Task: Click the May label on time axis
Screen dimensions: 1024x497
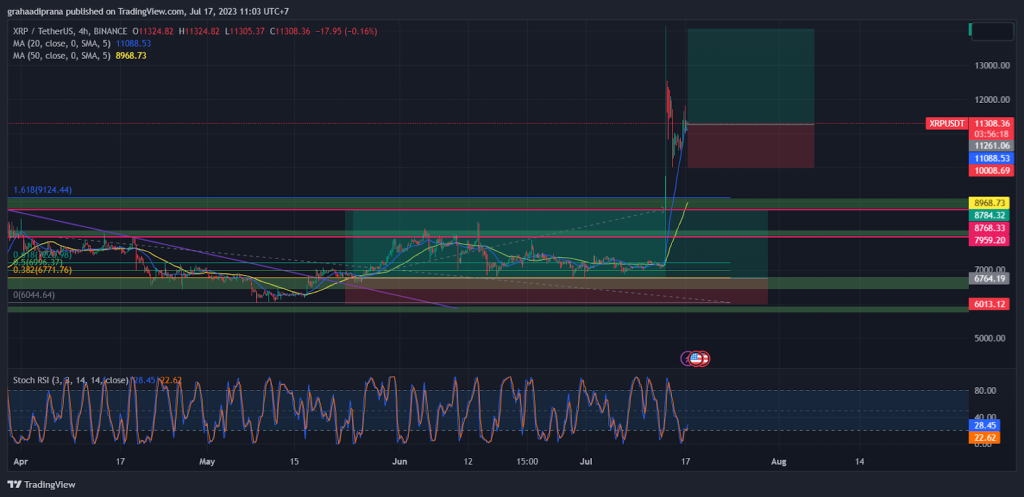Action: (x=207, y=461)
